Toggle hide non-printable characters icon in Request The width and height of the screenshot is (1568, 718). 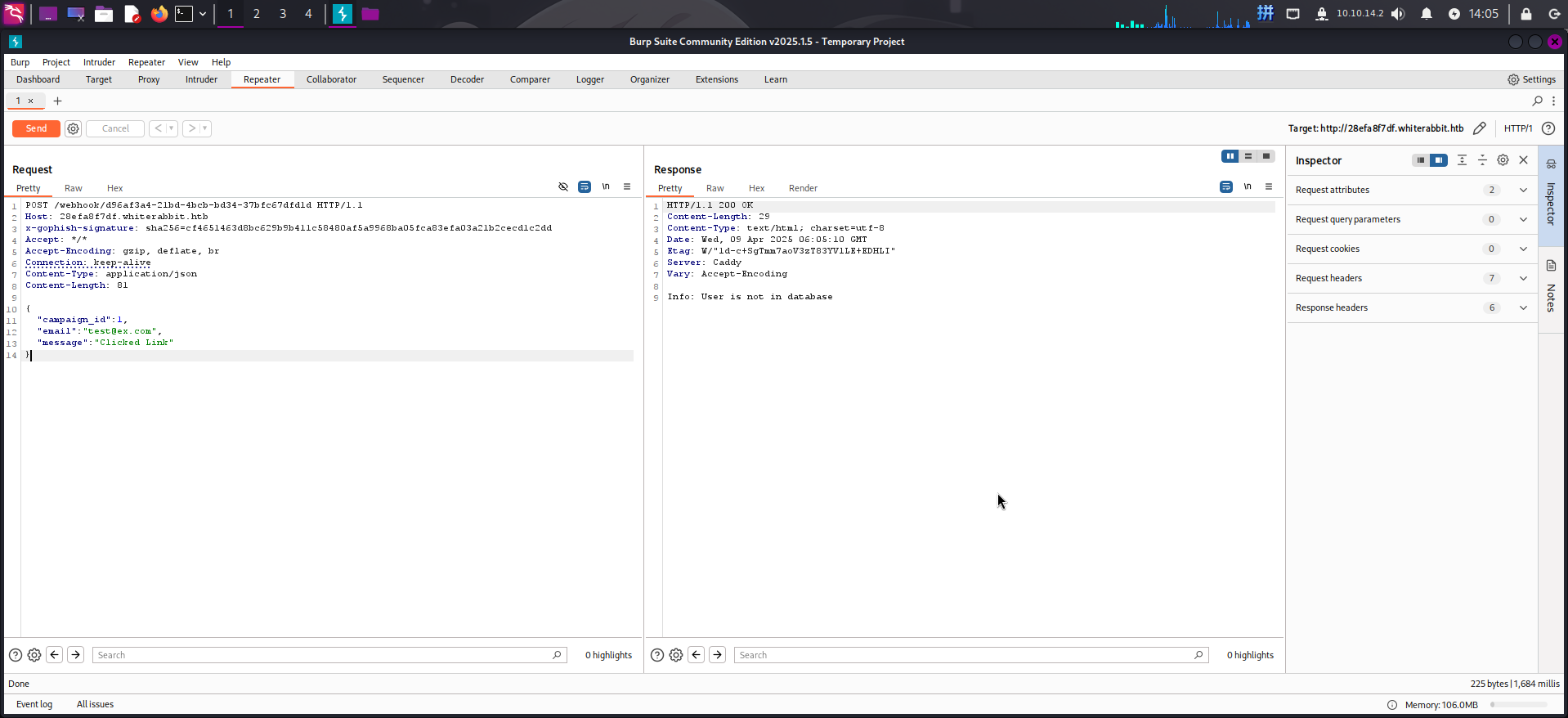pos(563,187)
